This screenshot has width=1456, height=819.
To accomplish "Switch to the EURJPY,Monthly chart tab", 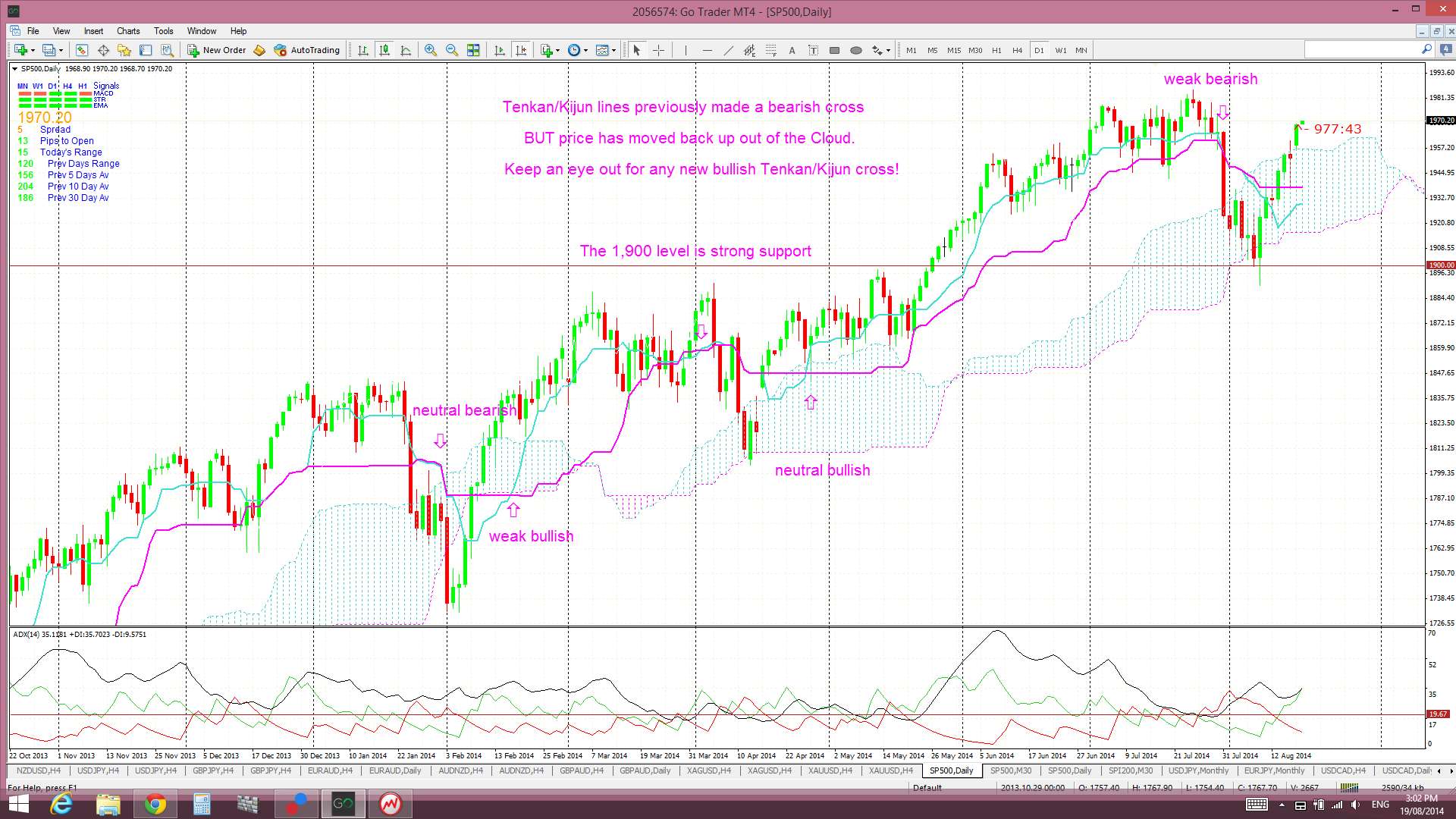I will [1274, 770].
